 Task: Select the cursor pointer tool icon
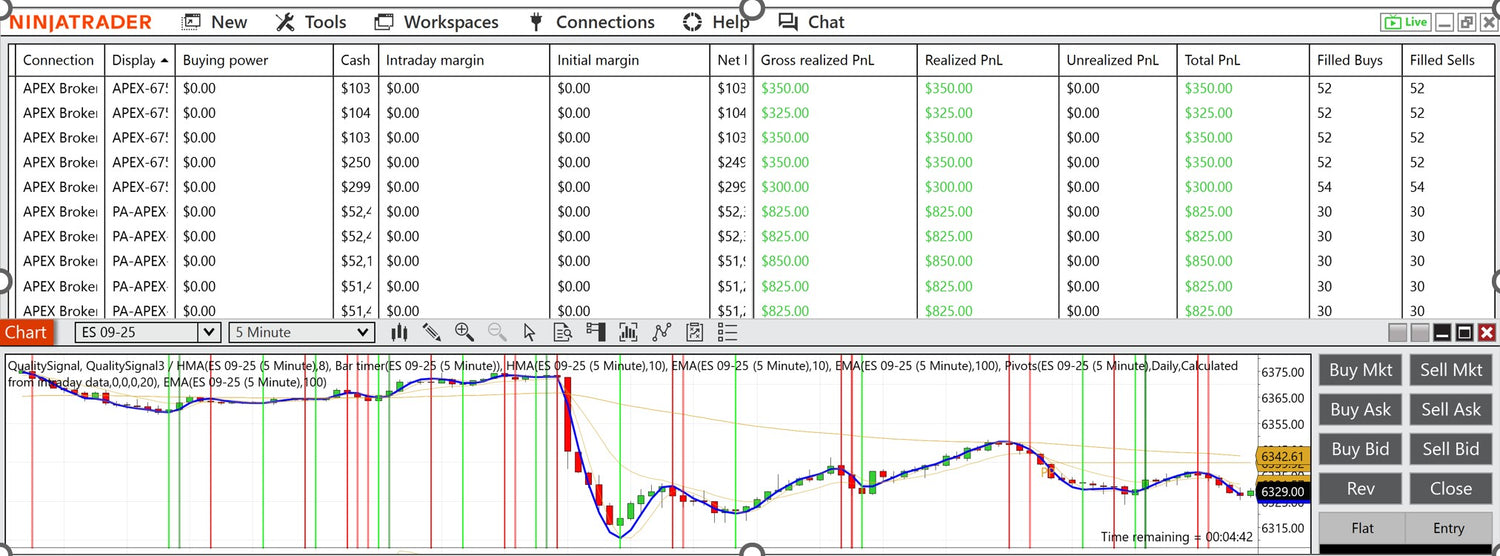[530, 332]
